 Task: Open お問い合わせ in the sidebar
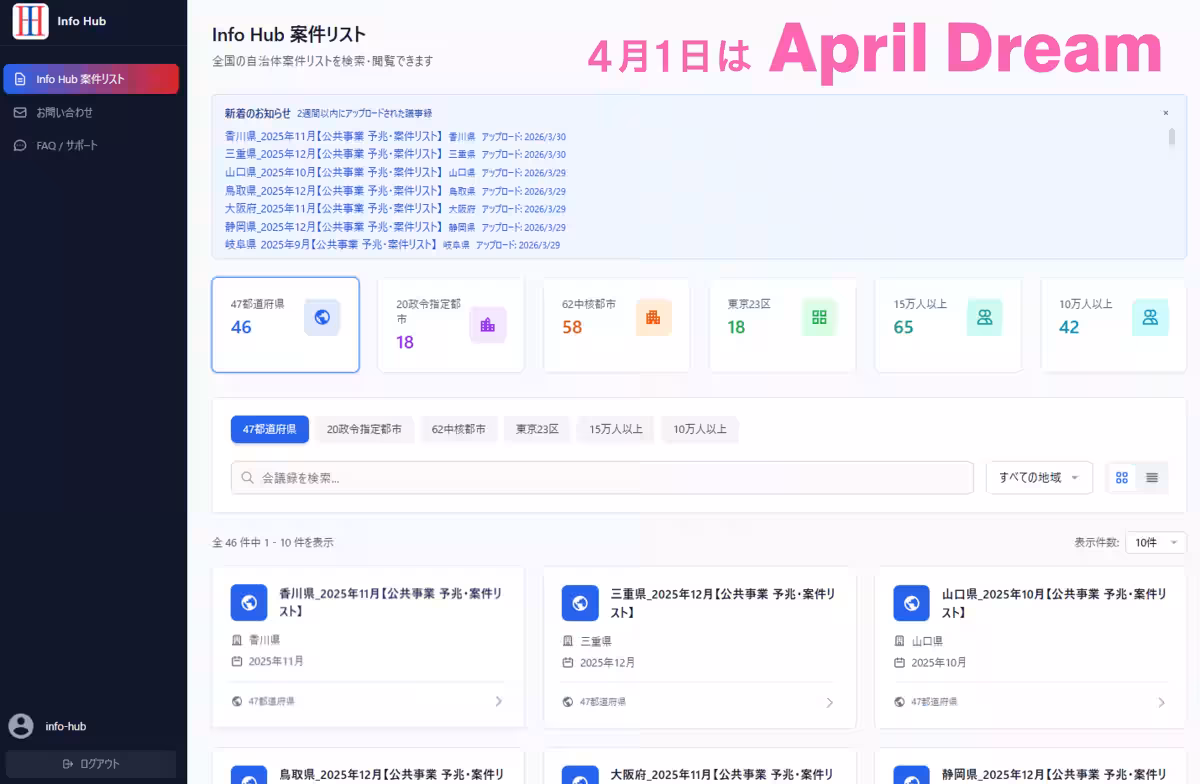(65, 112)
